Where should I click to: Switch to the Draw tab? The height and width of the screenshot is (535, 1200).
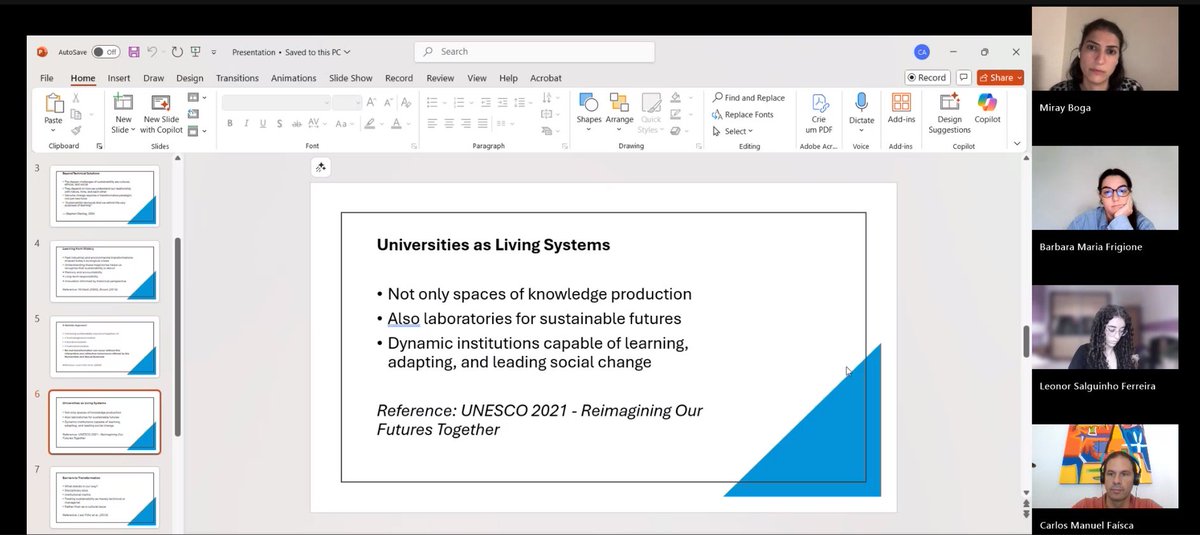point(154,78)
